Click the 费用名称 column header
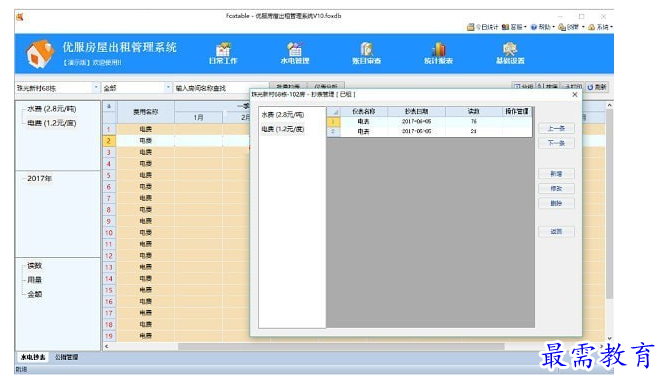Image resolution: width=663 pixels, height=387 pixels. [145, 112]
